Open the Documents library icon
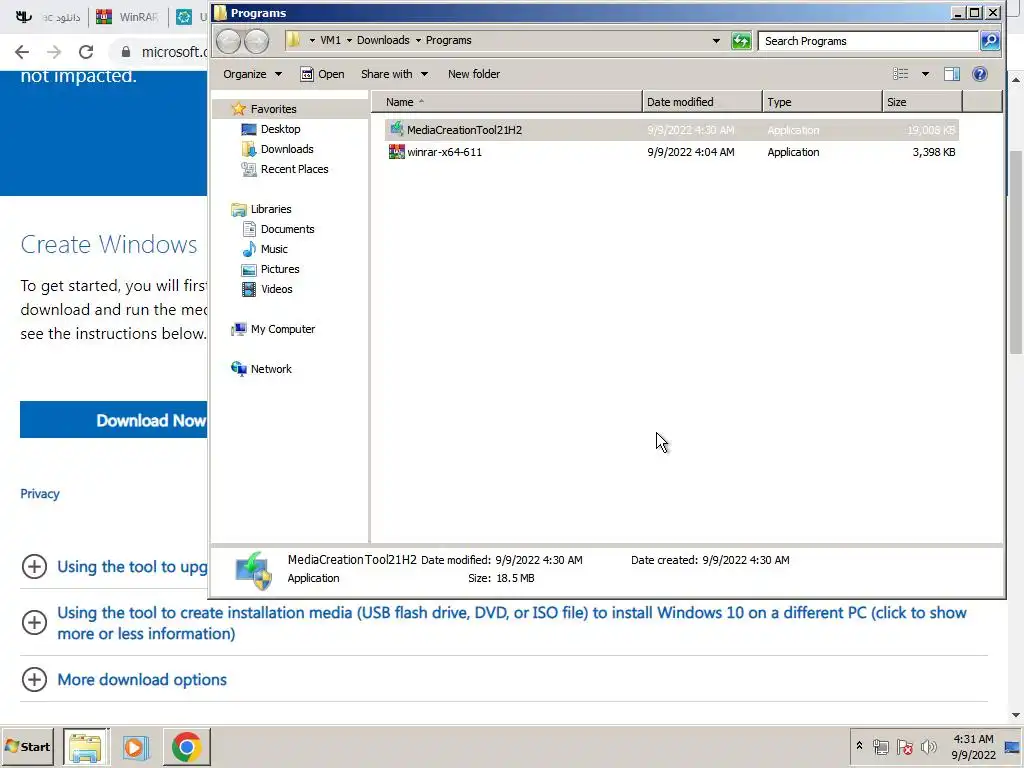This screenshot has width=1024, height=768. [249, 229]
